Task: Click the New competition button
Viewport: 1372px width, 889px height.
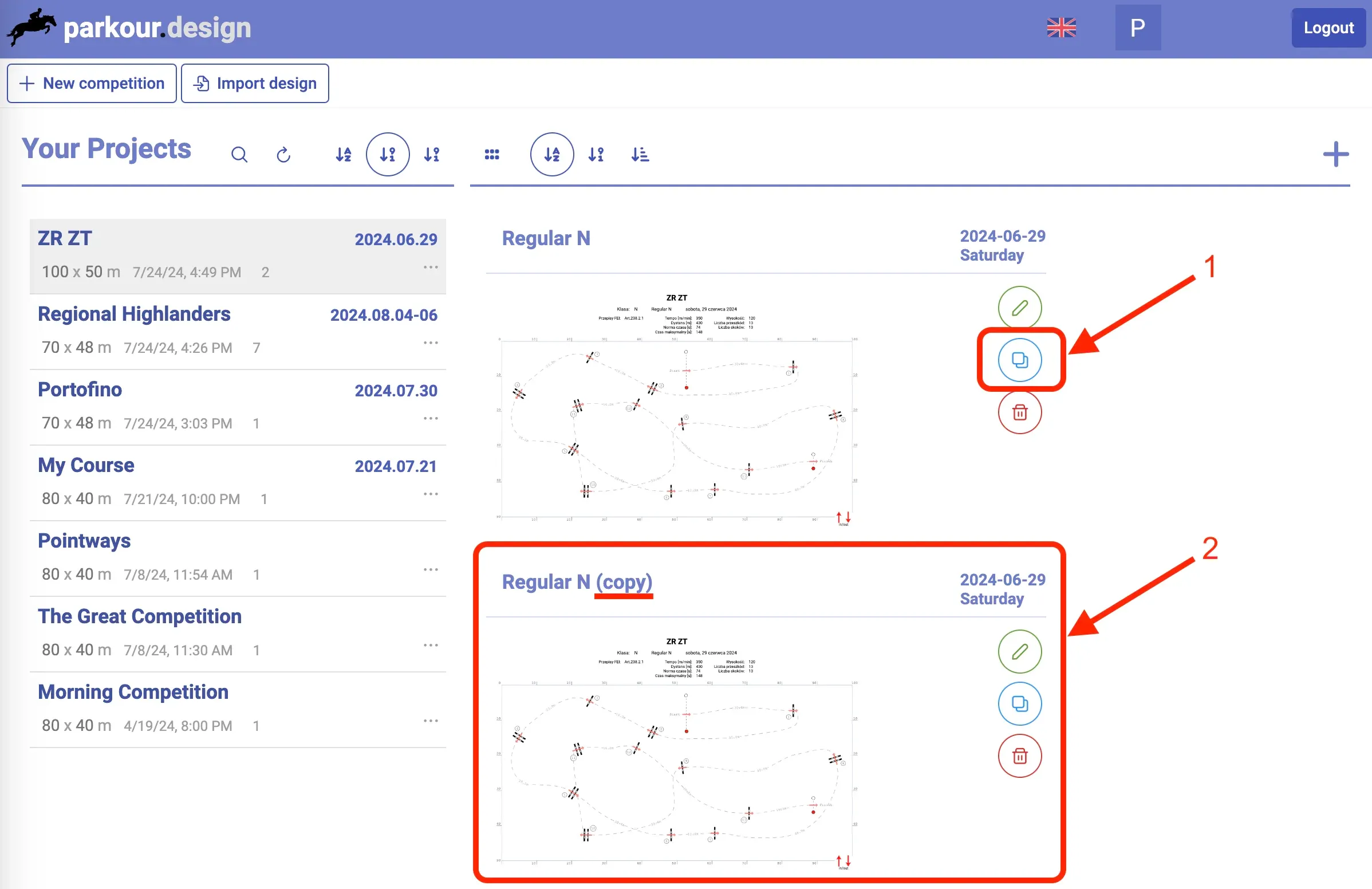Action: click(92, 84)
